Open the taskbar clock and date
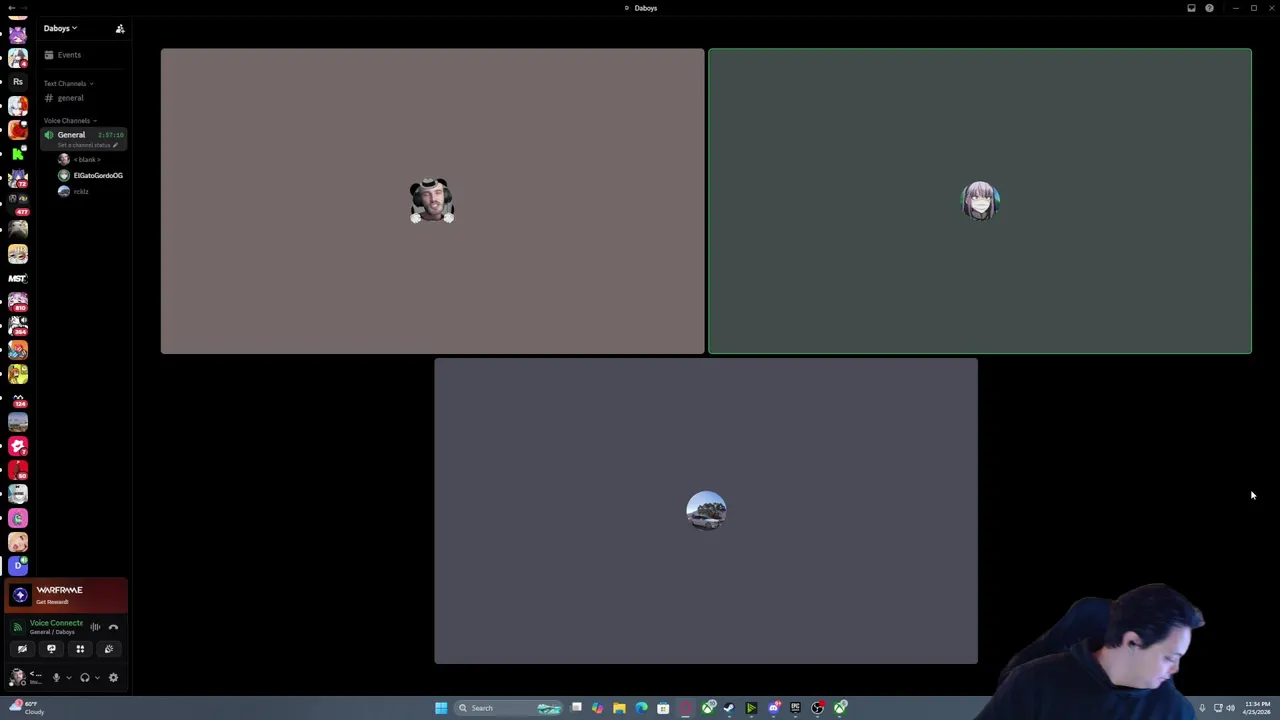Screen dimensions: 1280x720 pyautogui.click(x=1257, y=708)
